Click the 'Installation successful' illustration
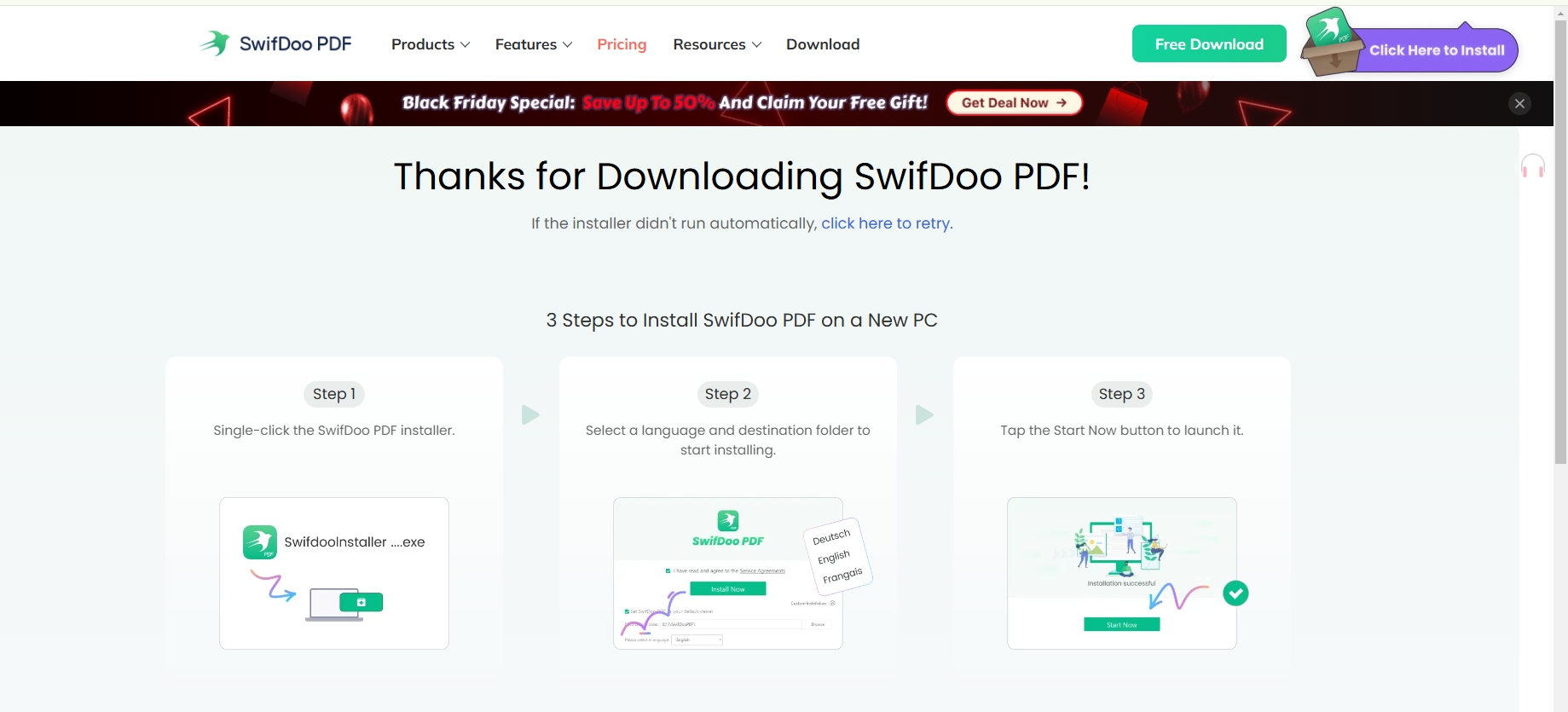This screenshot has height=712, width=1568. (x=1121, y=550)
